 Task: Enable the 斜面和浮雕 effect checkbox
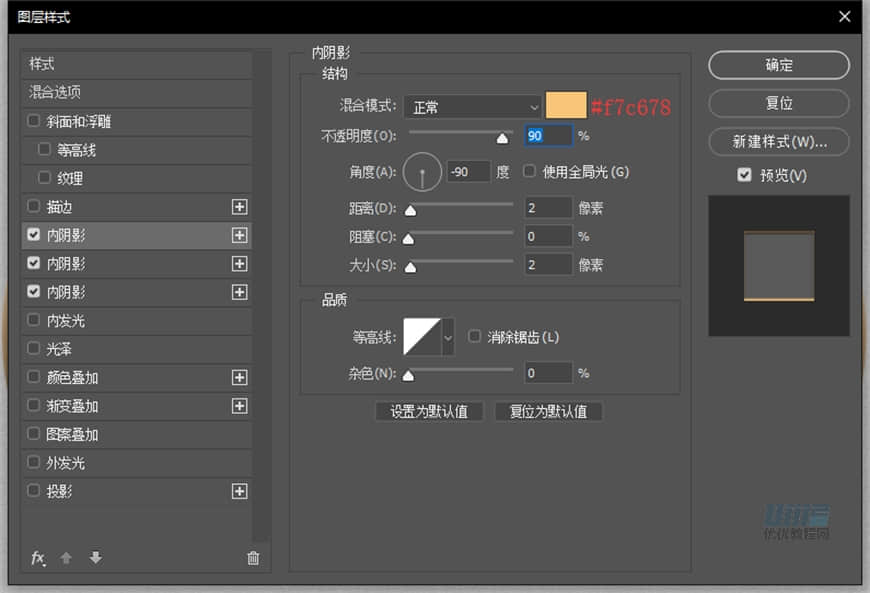tap(34, 121)
